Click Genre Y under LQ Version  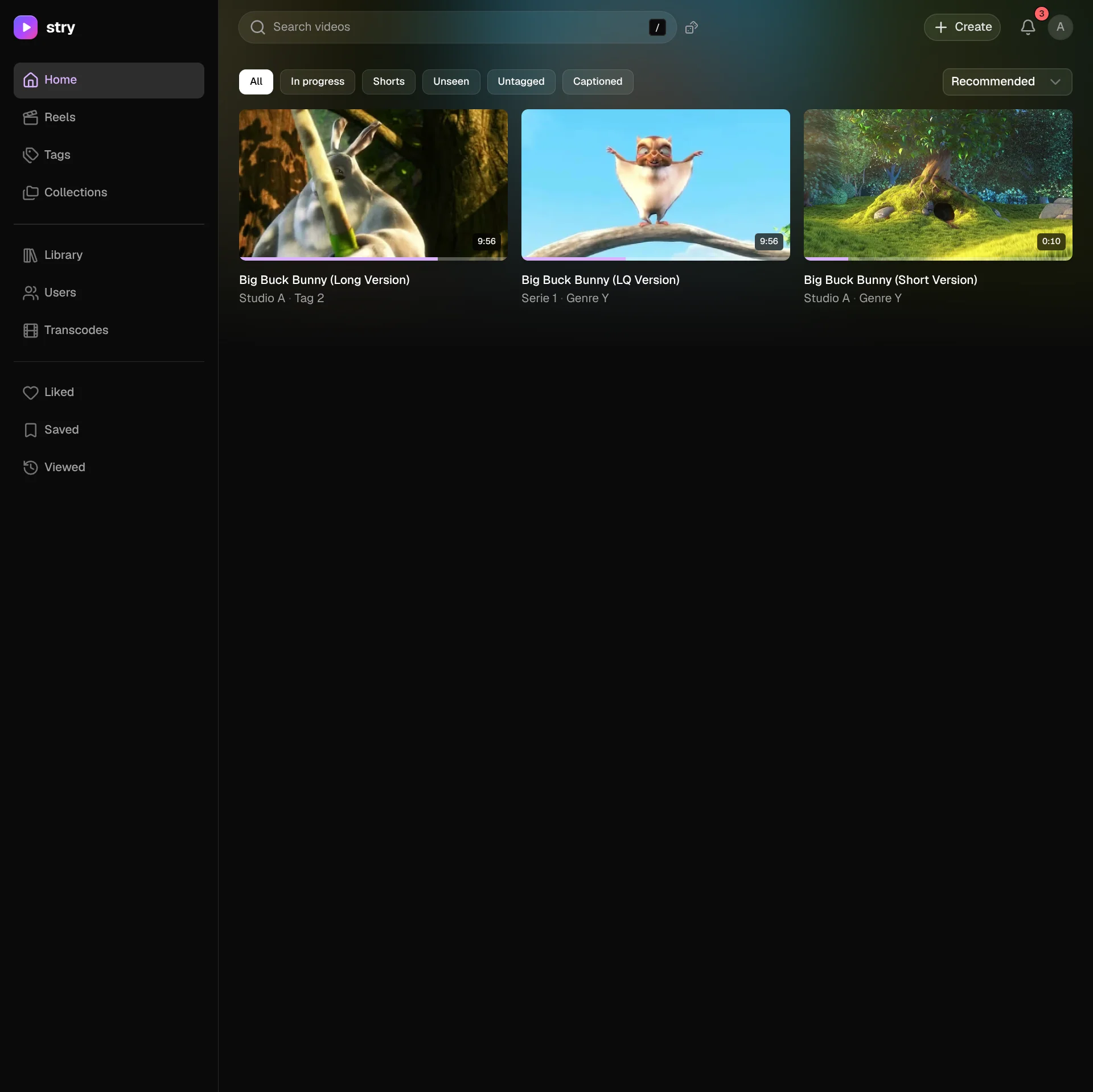pos(587,298)
